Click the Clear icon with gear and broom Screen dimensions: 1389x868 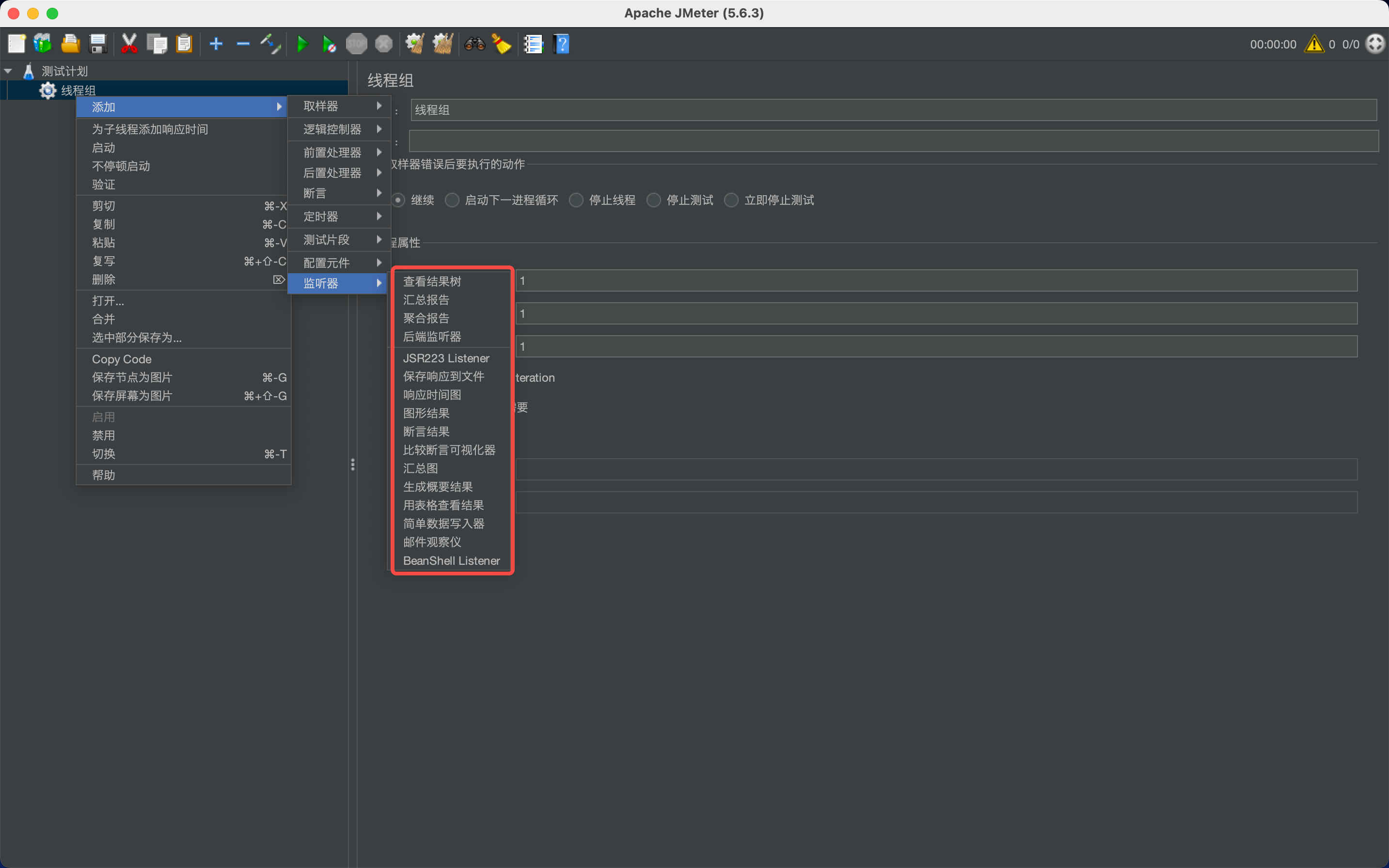point(415,44)
